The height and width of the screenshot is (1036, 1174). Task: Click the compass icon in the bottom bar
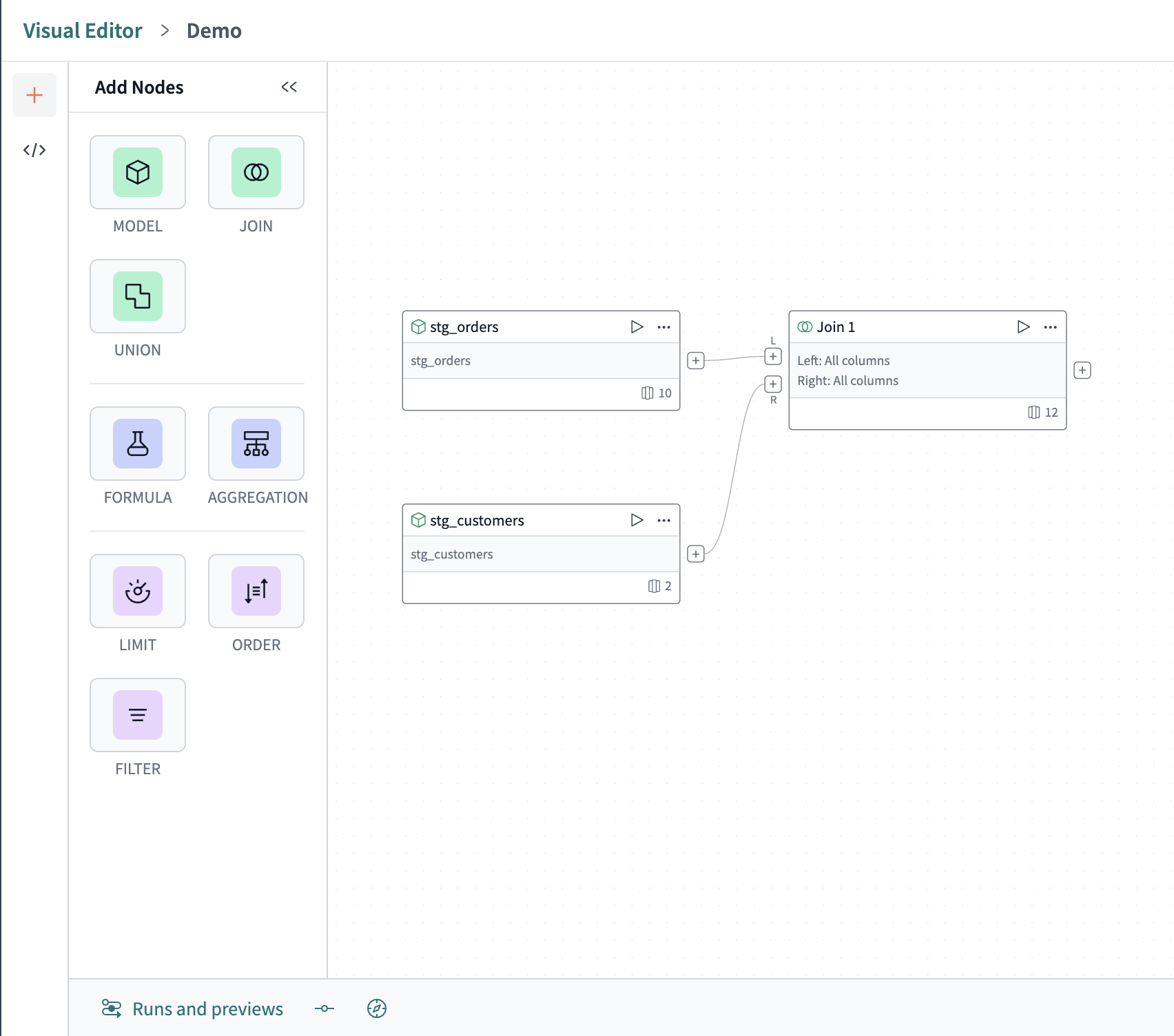pyautogui.click(x=378, y=1008)
